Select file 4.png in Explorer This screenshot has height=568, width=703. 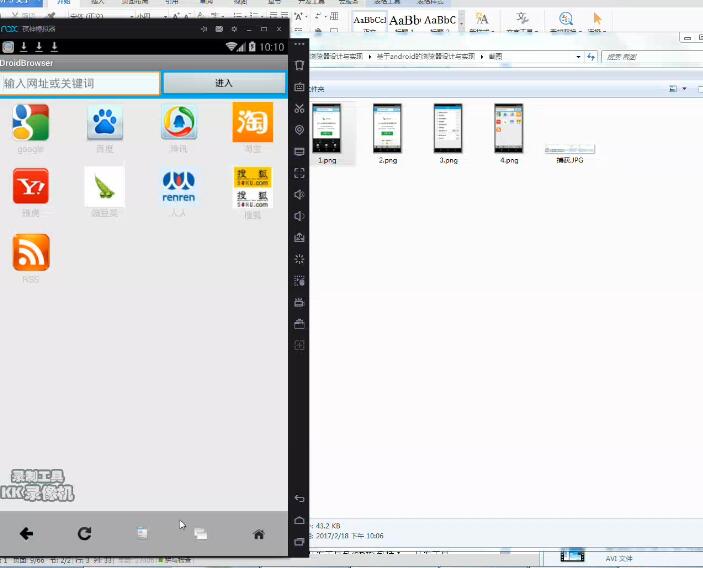coord(509,134)
